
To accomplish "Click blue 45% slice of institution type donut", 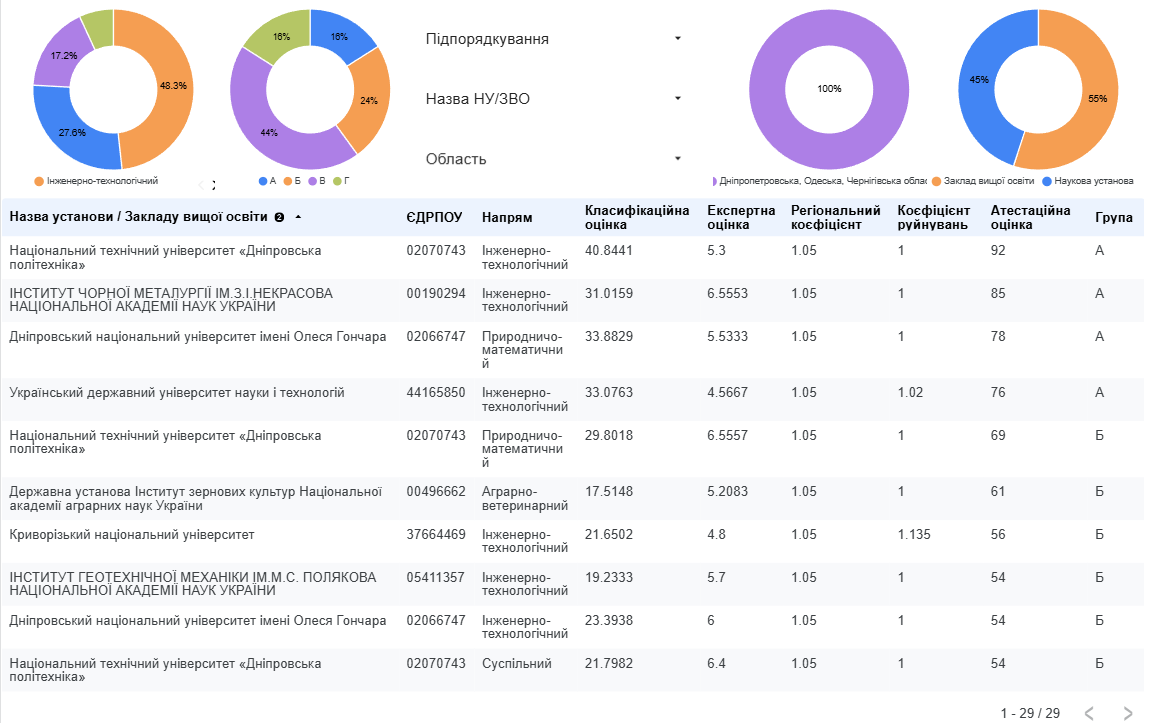I will (978, 80).
